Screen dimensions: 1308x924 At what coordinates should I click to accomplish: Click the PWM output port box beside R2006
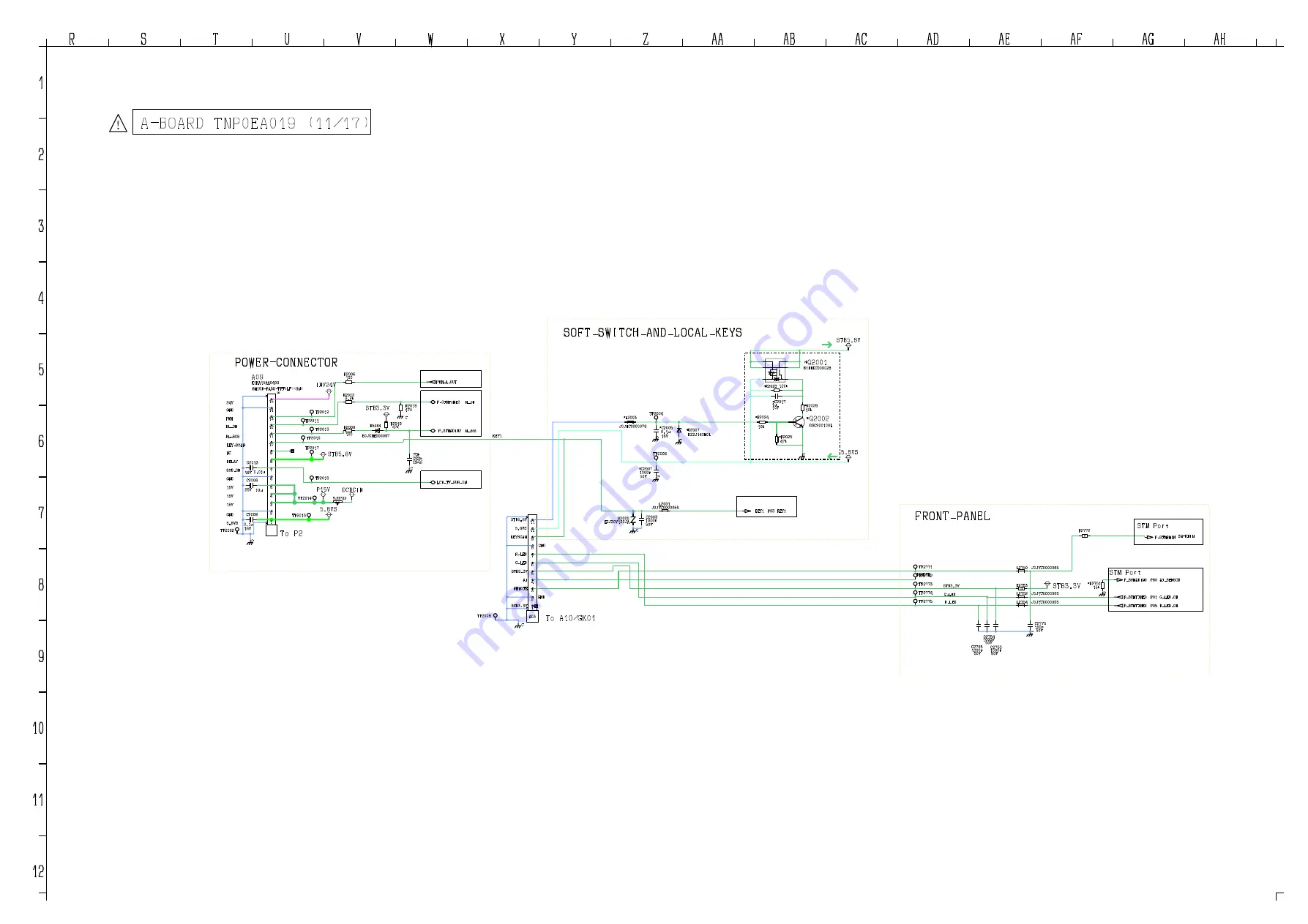click(x=450, y=379)
